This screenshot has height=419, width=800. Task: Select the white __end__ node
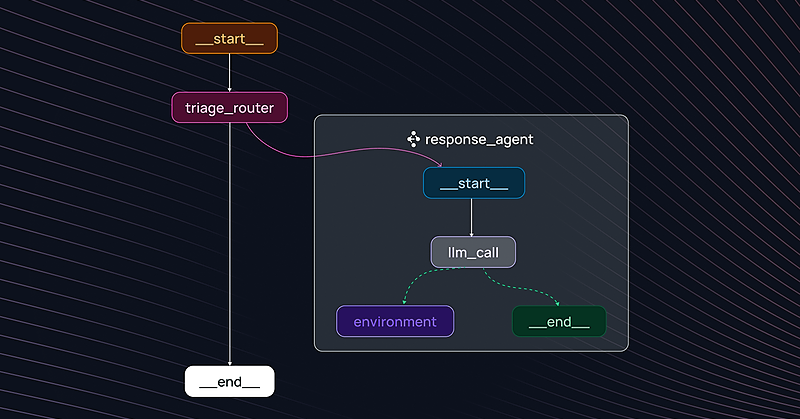tap(230, 381)
